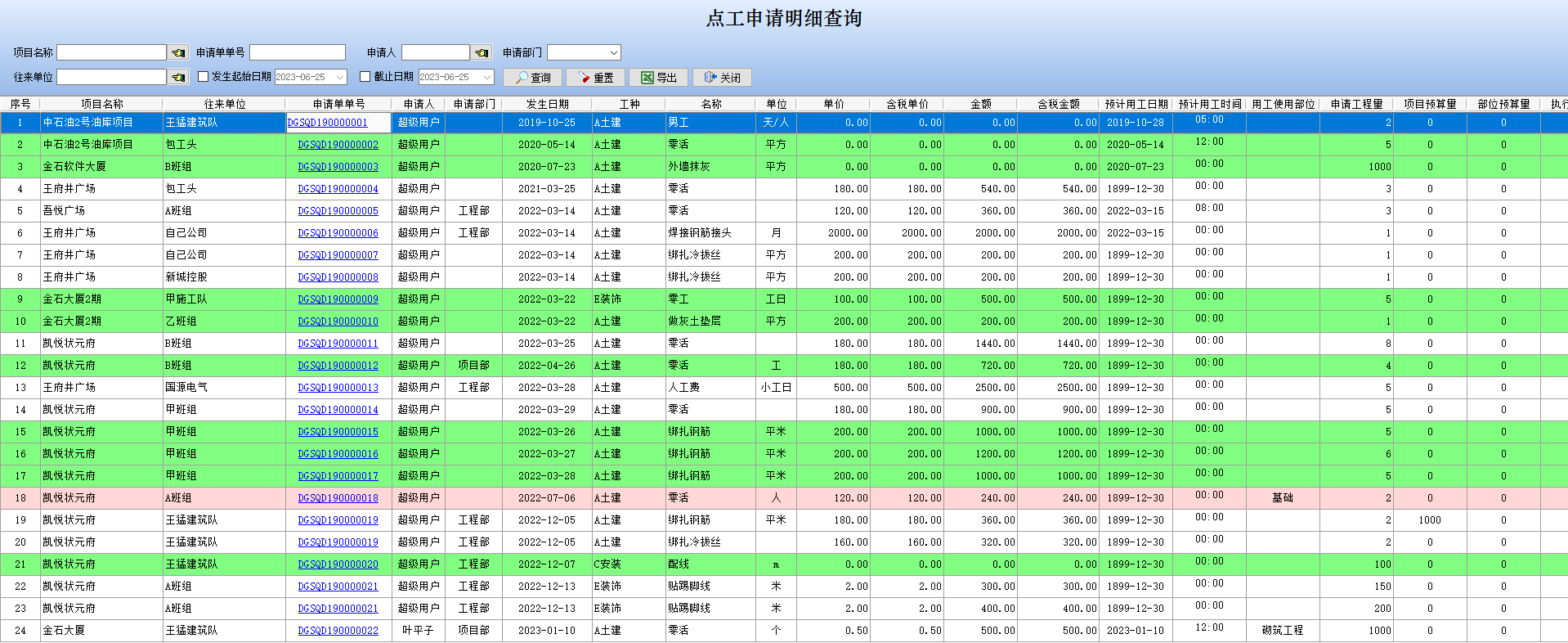The height and width of the screenshot is (643, 1568).
Task: Open the 申请人 picker hand icon
Action: [x=482, y=53]
